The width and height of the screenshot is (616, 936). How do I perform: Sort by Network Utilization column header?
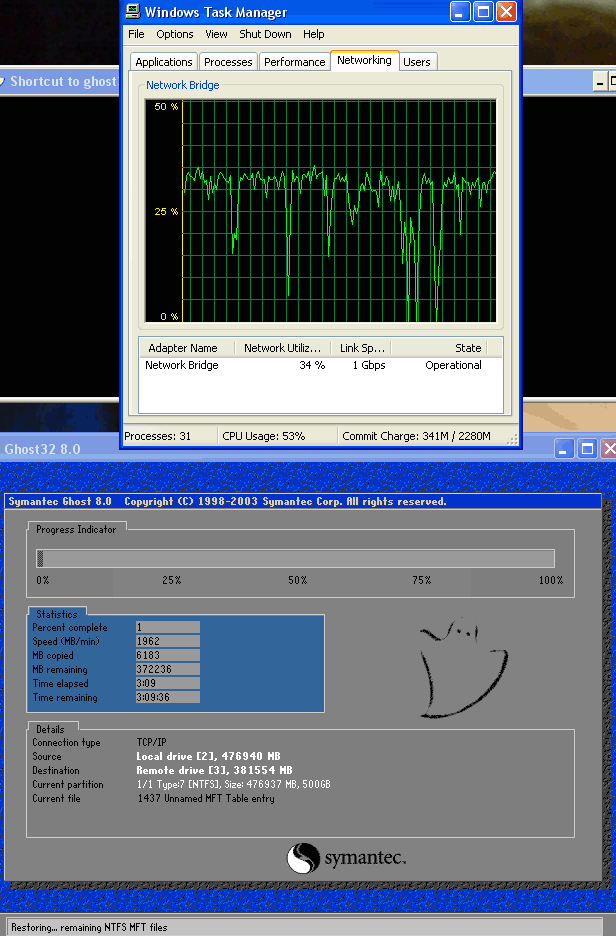click(x=283, y=347)
